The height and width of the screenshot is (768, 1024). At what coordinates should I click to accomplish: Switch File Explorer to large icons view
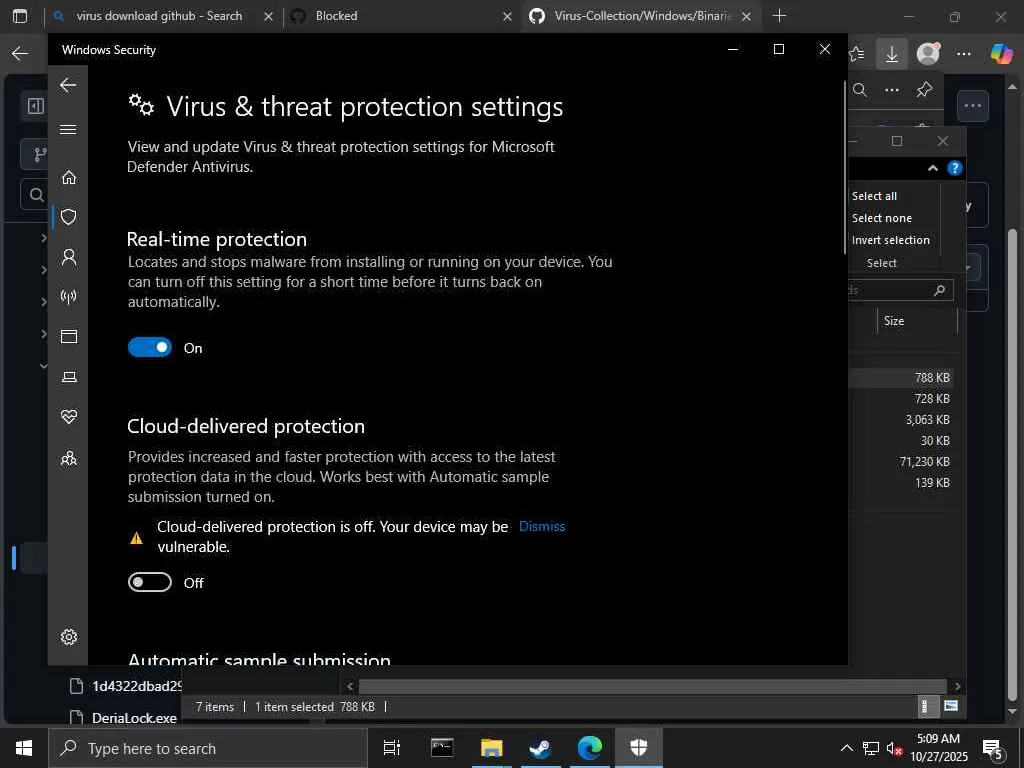click(x=951, y=706)
